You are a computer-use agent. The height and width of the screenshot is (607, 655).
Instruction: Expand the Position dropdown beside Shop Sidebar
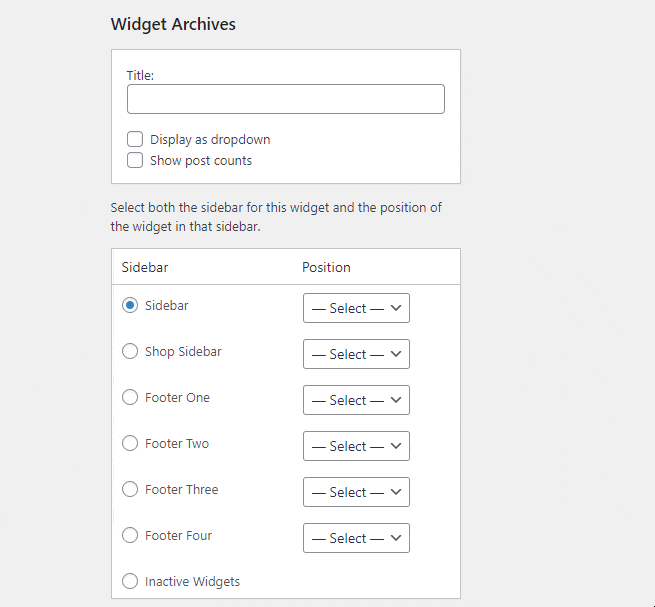coord(356,354)
